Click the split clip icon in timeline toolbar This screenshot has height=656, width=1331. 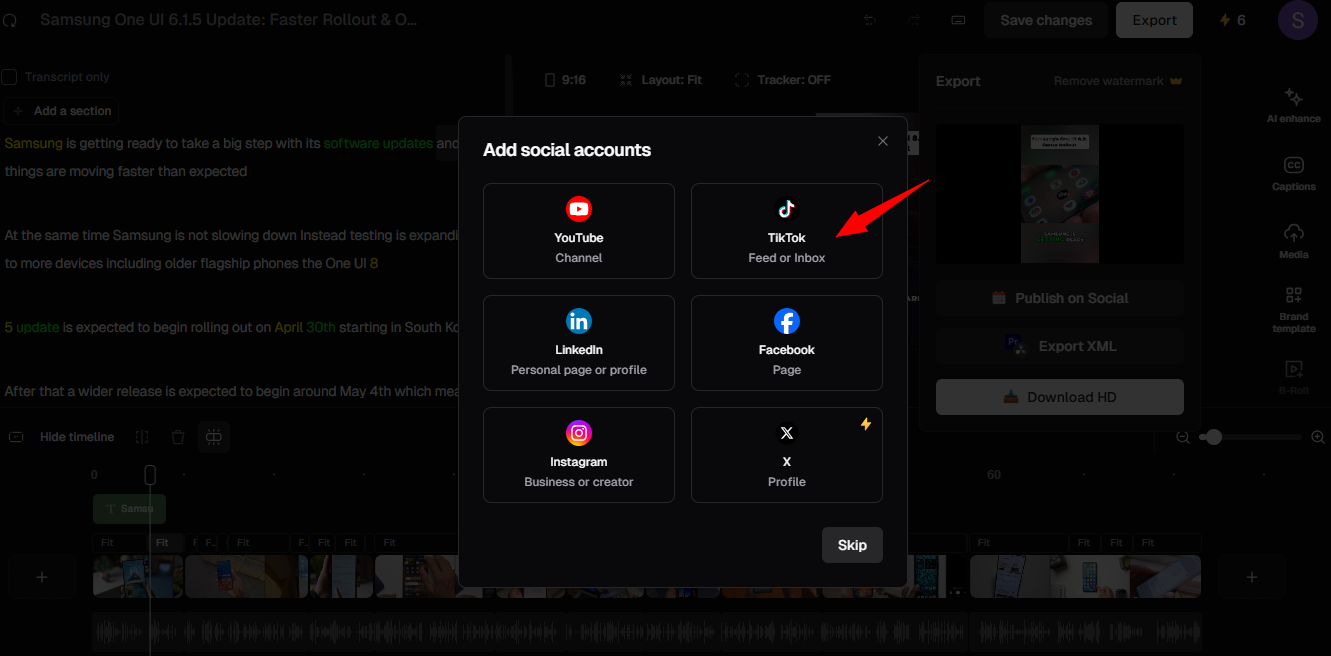click(142, 437)
